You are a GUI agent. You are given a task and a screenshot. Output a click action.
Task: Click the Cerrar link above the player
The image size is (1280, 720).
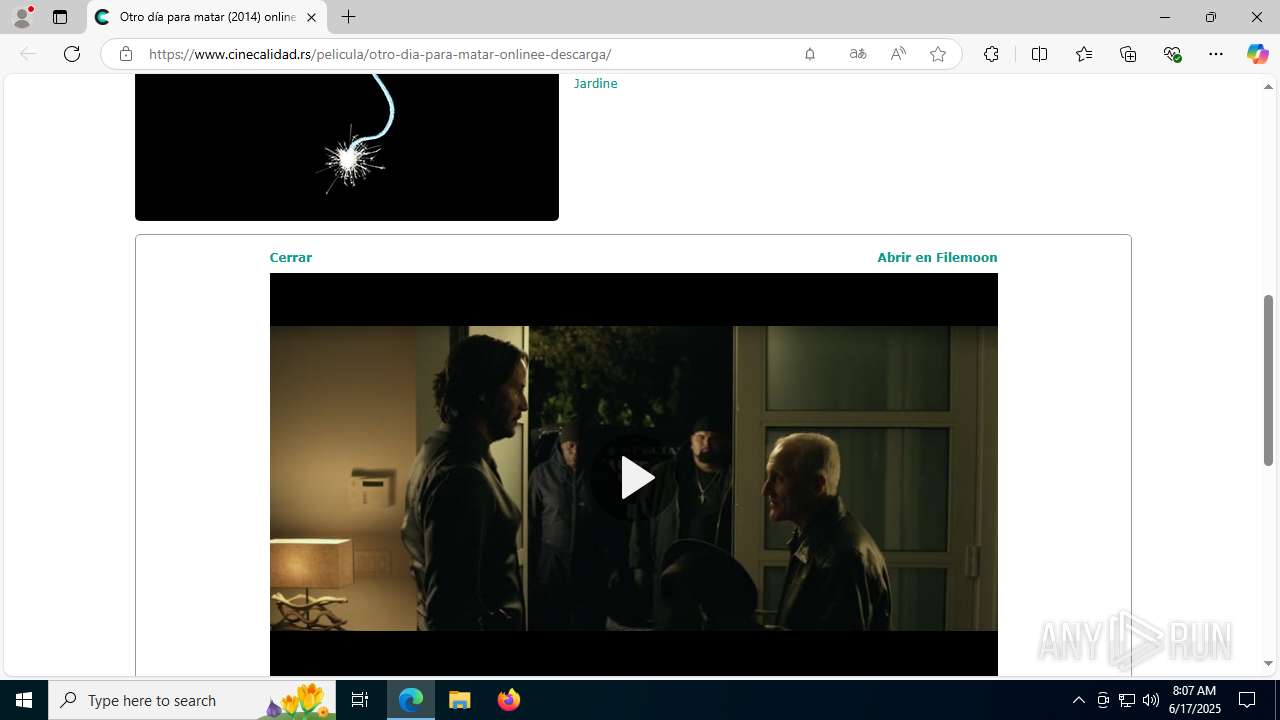290,257
